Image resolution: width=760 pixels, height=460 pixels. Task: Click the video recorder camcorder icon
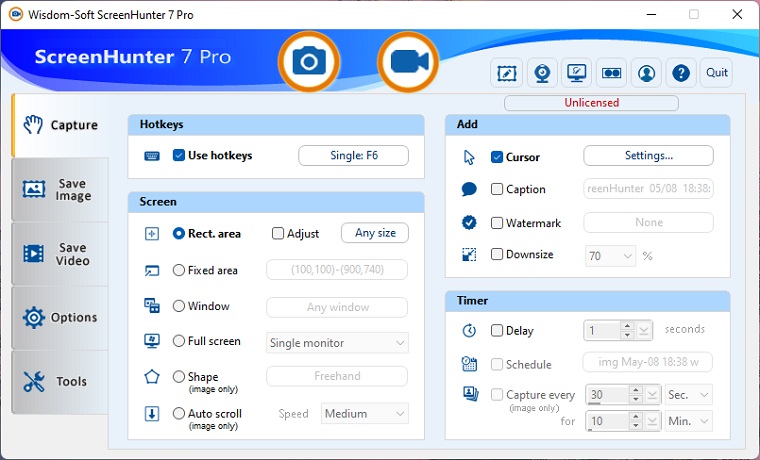coord(408,62)
